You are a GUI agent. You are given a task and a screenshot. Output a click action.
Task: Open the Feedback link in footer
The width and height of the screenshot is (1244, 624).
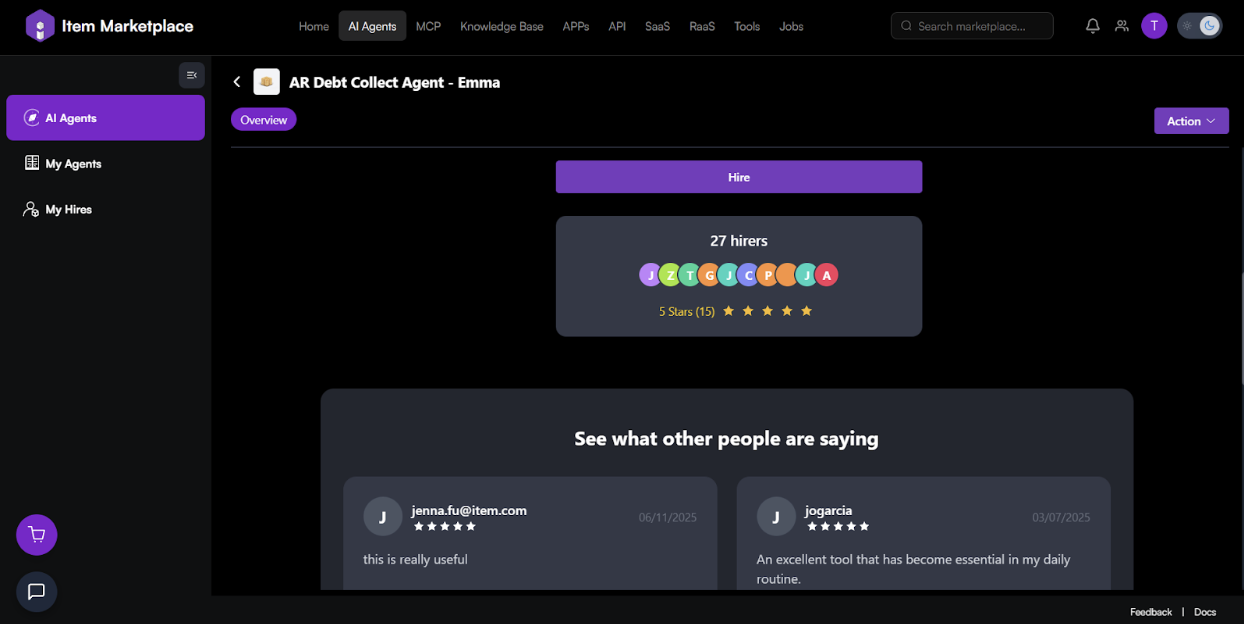tap(1150, 612)
